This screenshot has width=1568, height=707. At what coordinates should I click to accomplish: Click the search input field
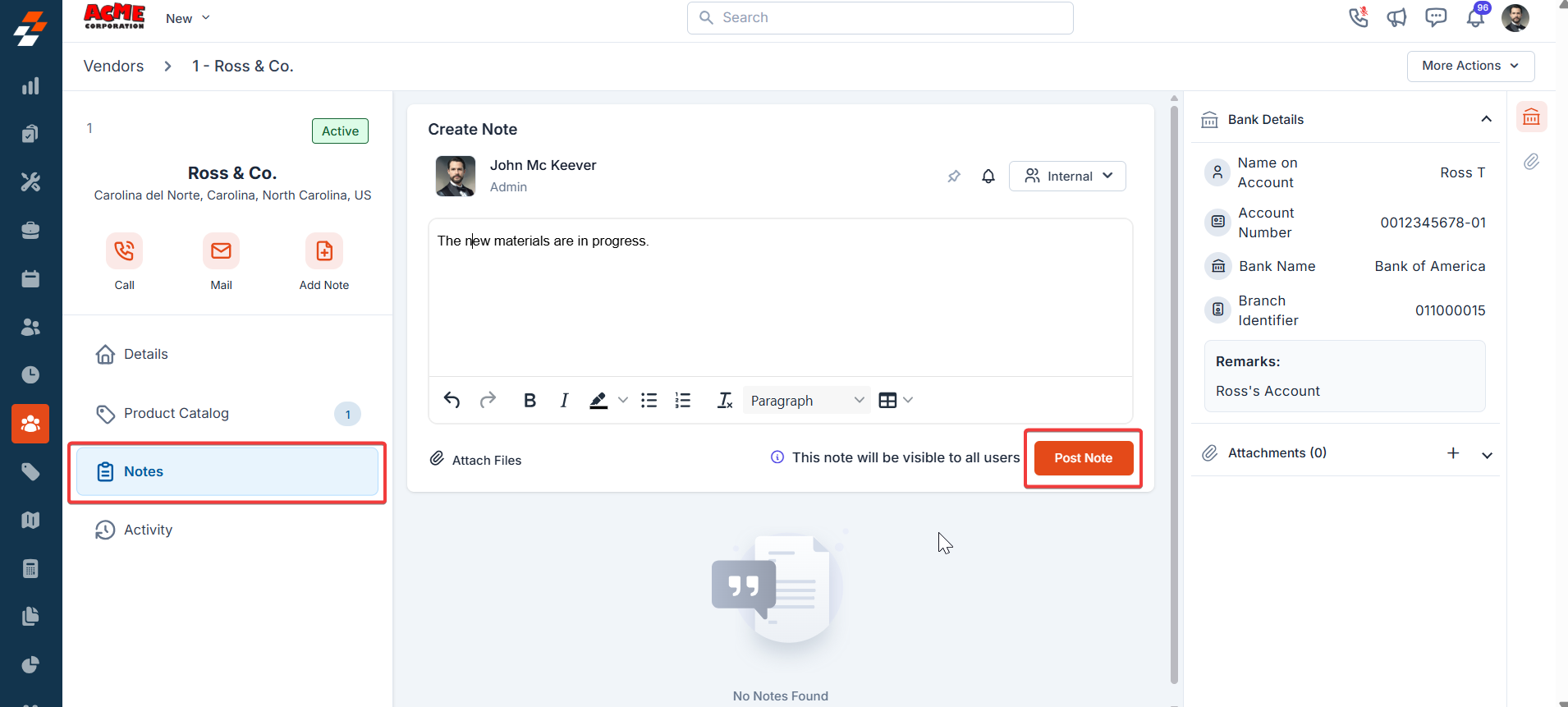click(880, 17)
